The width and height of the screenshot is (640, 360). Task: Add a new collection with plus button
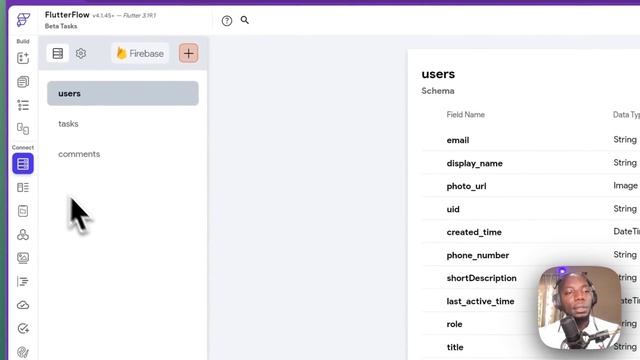(189, 53)
